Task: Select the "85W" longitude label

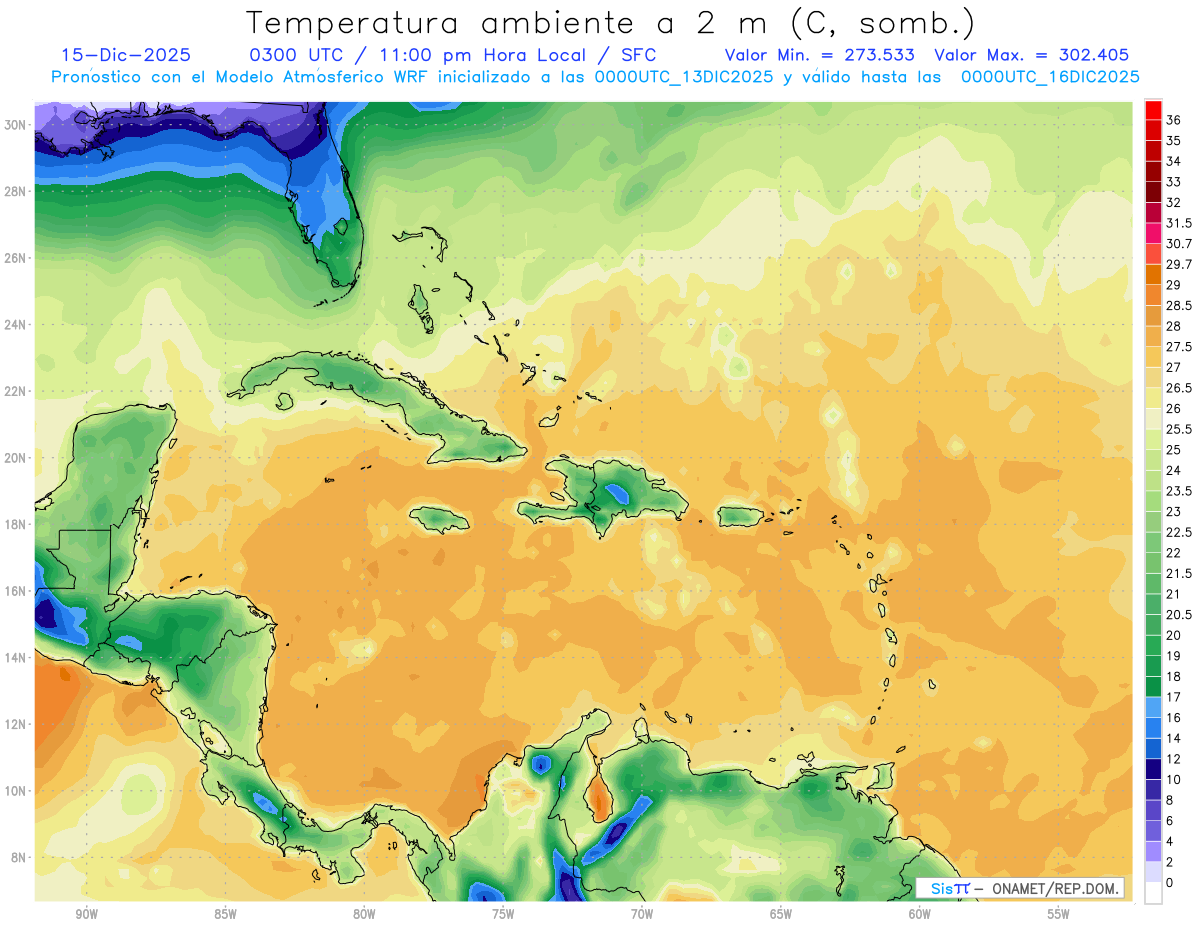Action: (x=225, y=914)
